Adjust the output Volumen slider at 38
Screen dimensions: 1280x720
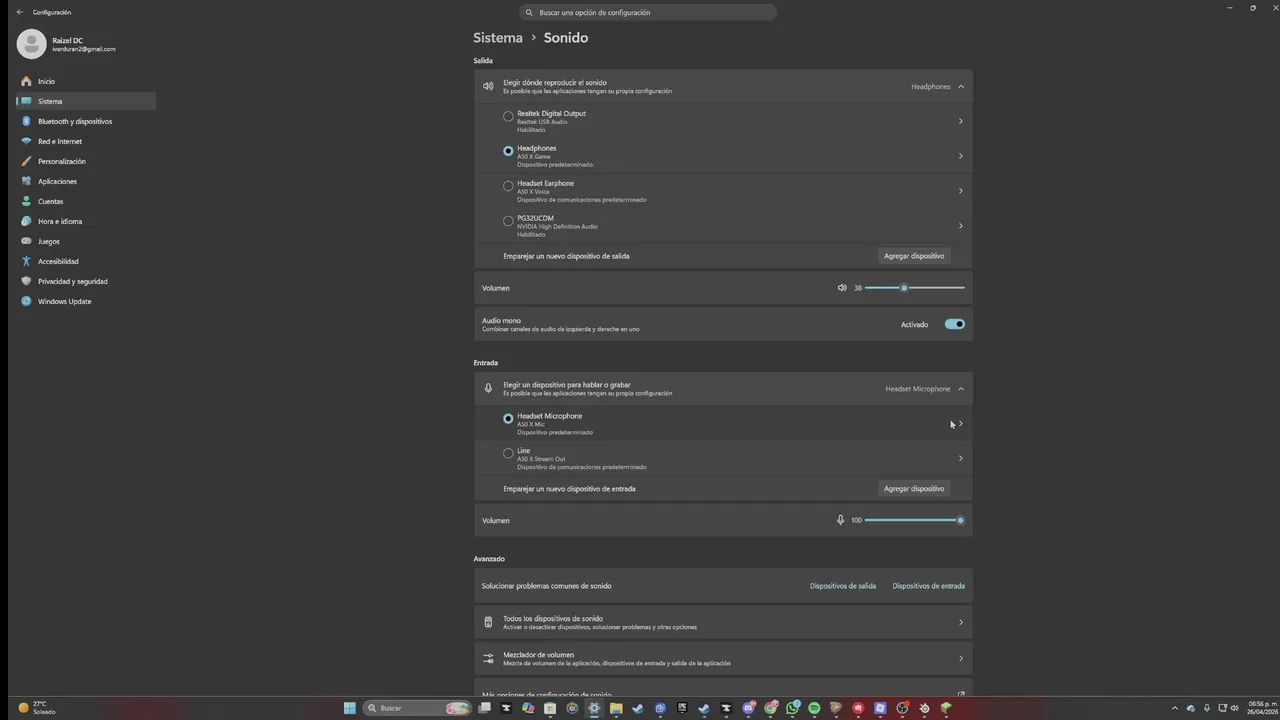coord(915,288)
